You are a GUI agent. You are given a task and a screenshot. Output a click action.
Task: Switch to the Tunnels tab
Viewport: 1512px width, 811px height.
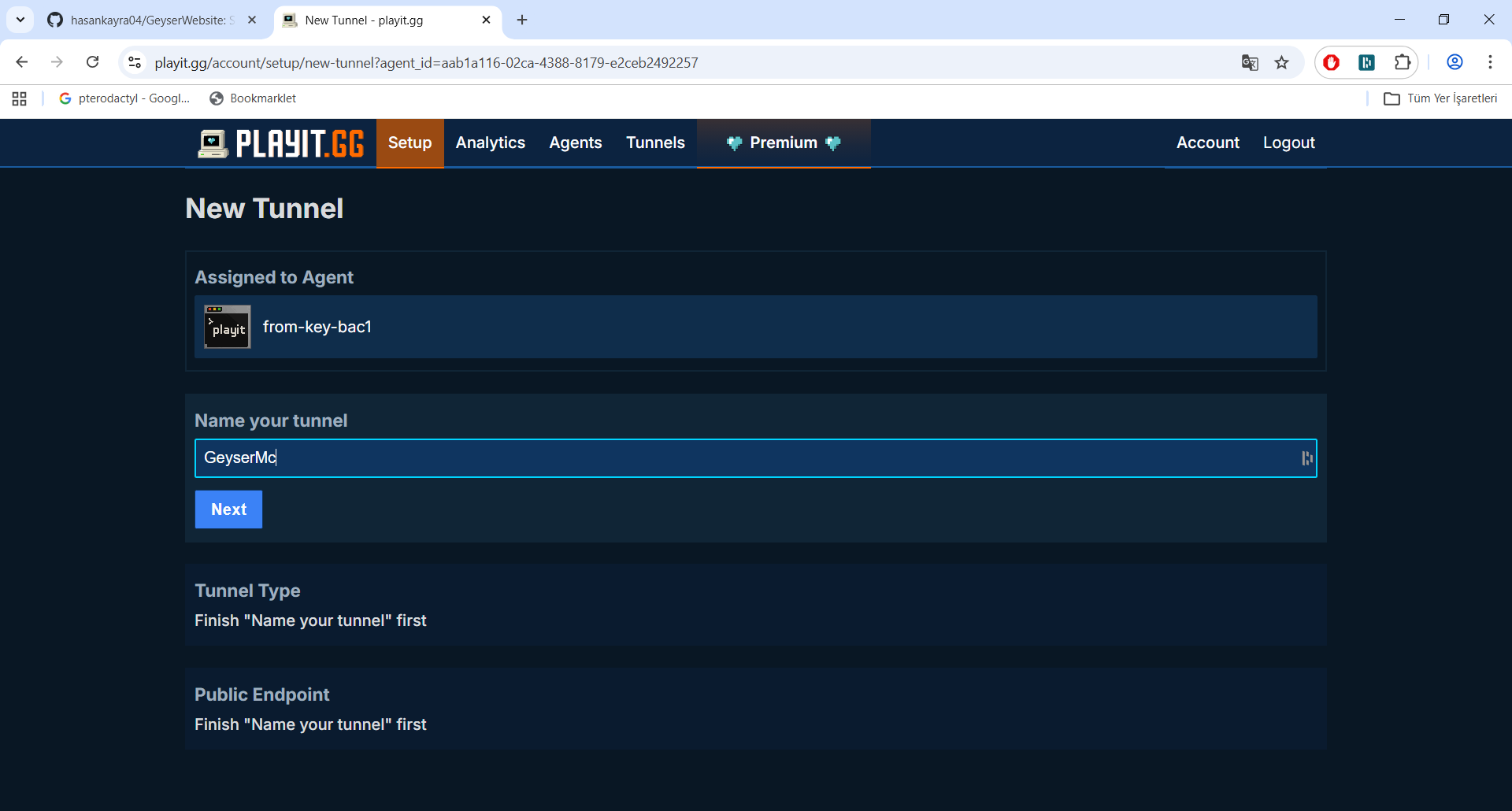pyautogui.click(x=655, y=143)
